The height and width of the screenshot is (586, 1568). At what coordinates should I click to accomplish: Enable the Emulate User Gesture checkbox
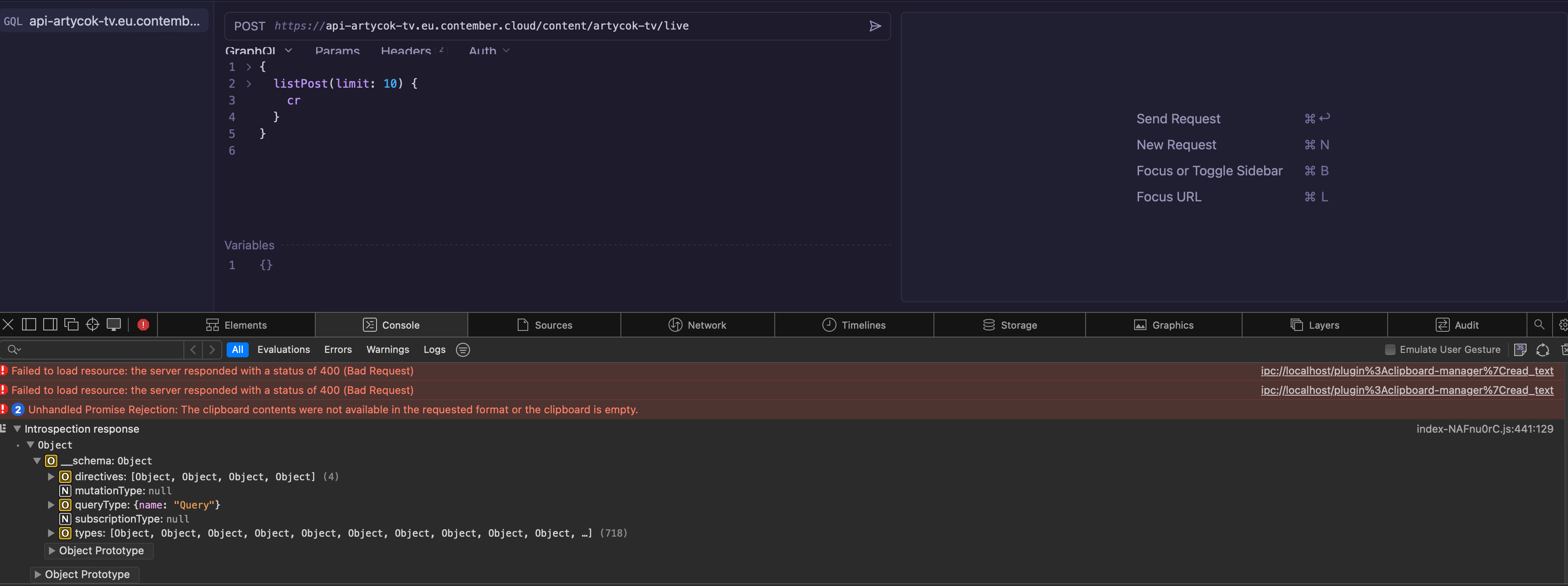coord(1390,349)
